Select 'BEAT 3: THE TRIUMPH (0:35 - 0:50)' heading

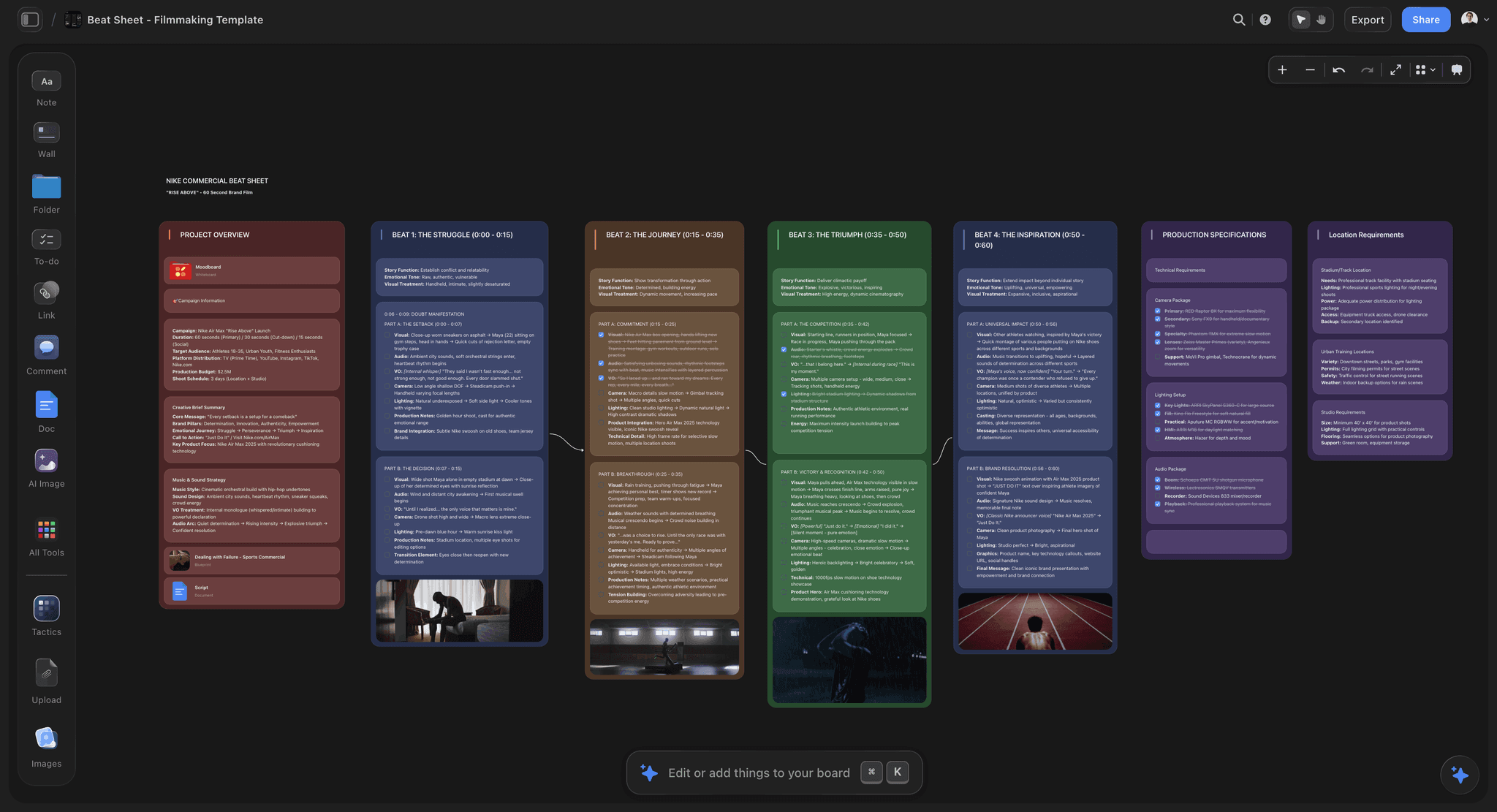(847, 235)
